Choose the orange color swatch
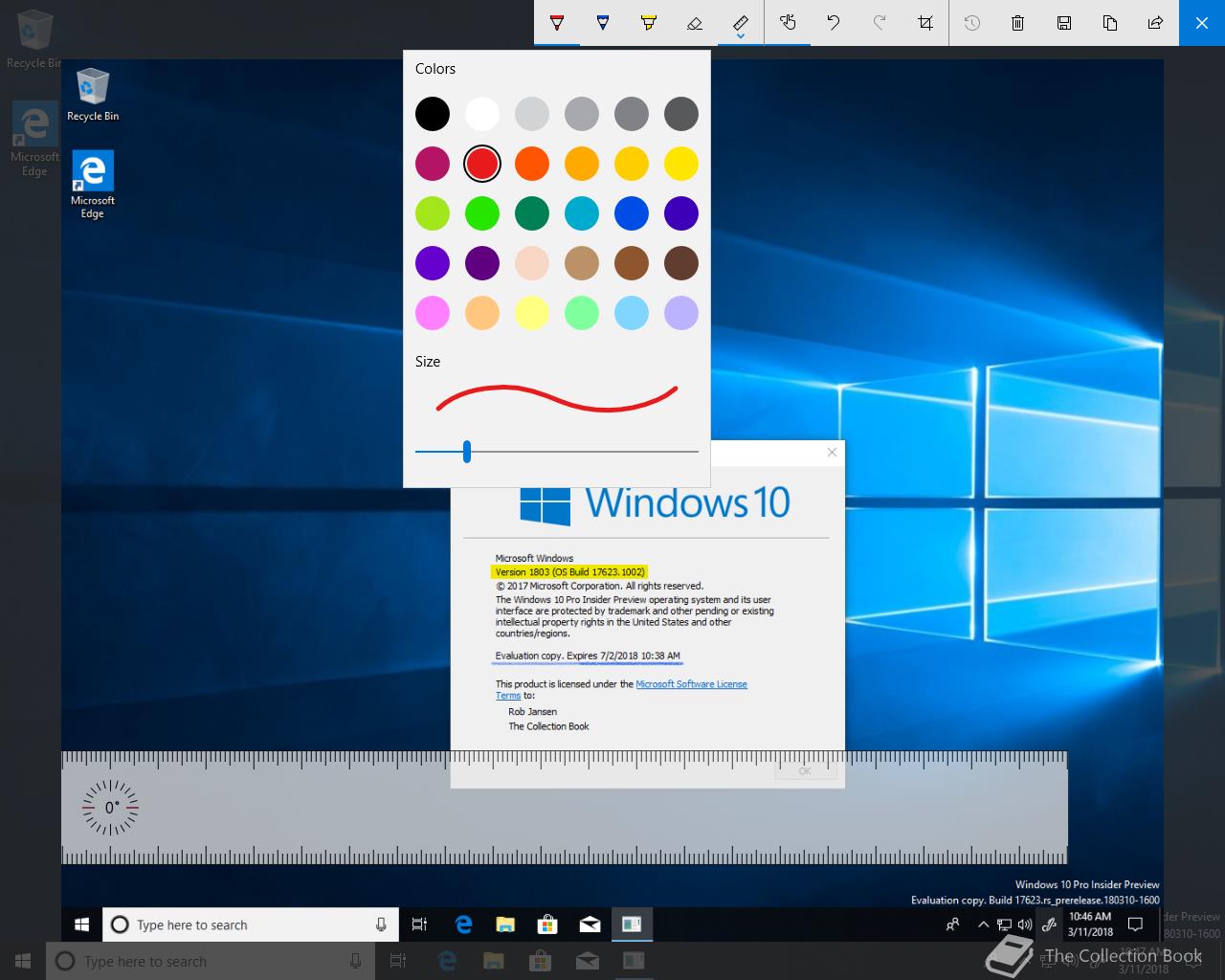The image size is (1225, 980). tap(532, 164)
